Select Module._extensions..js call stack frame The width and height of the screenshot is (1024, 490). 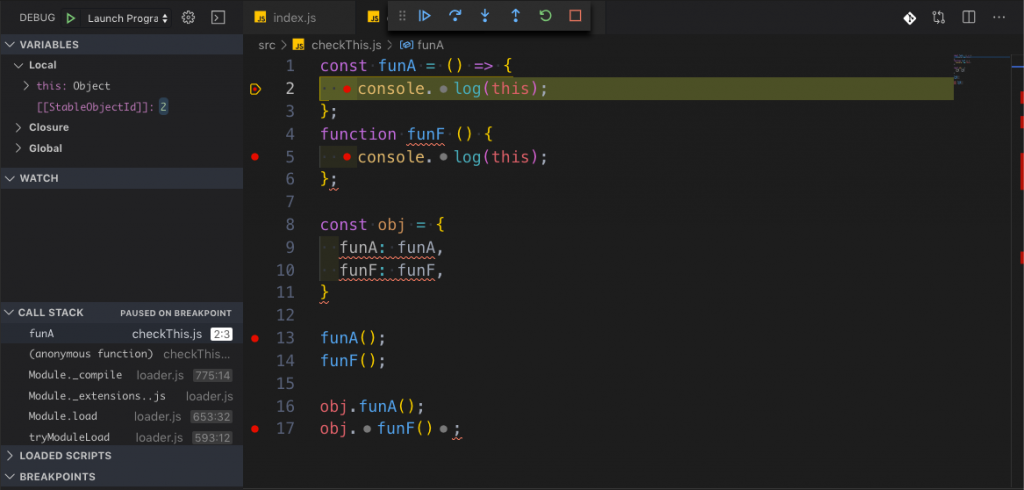click(x=121, y=396)
